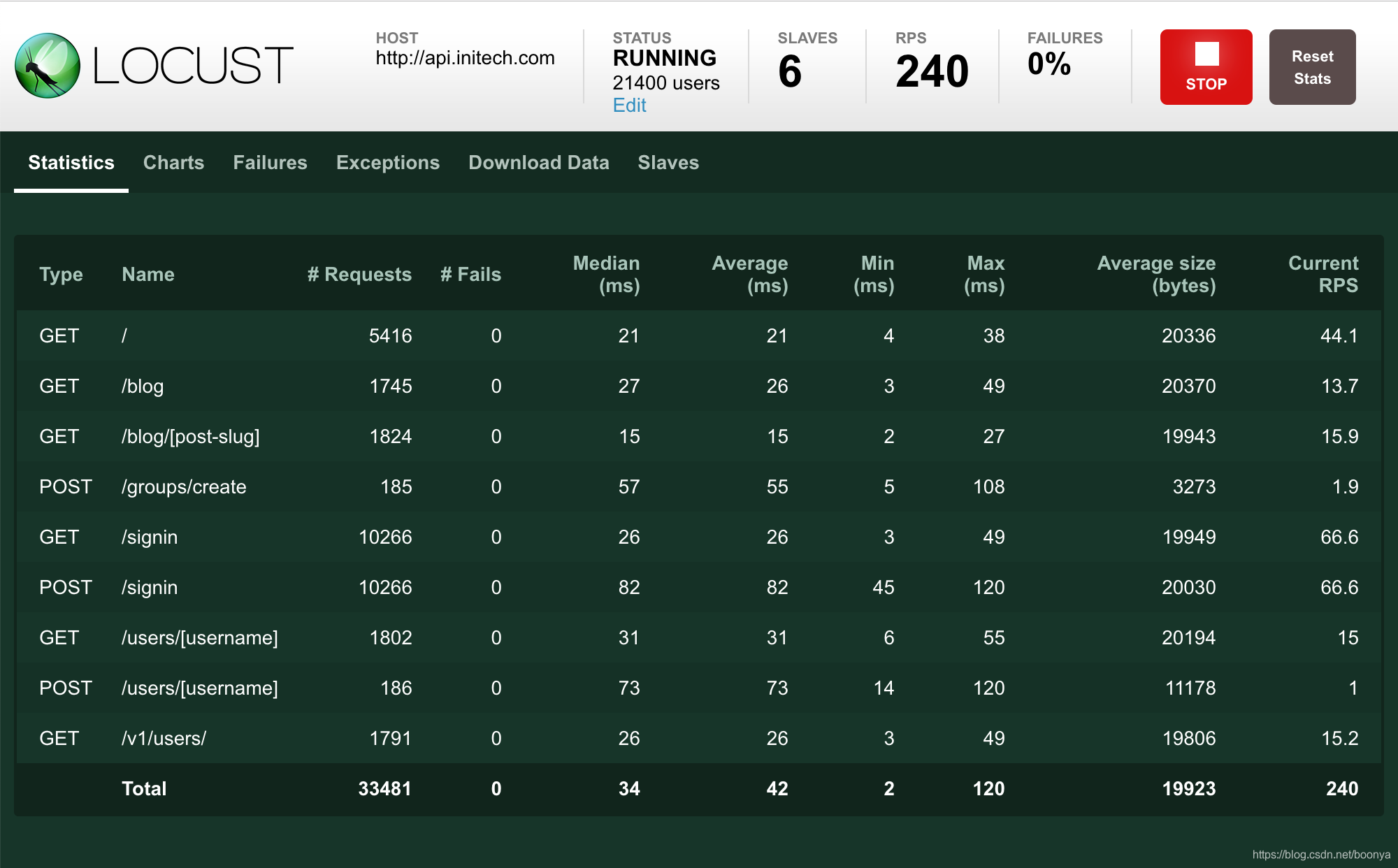Viewport: 1398px width, 868px height.
Task: Go to the Download Data tab
Action: pos(538,163)
